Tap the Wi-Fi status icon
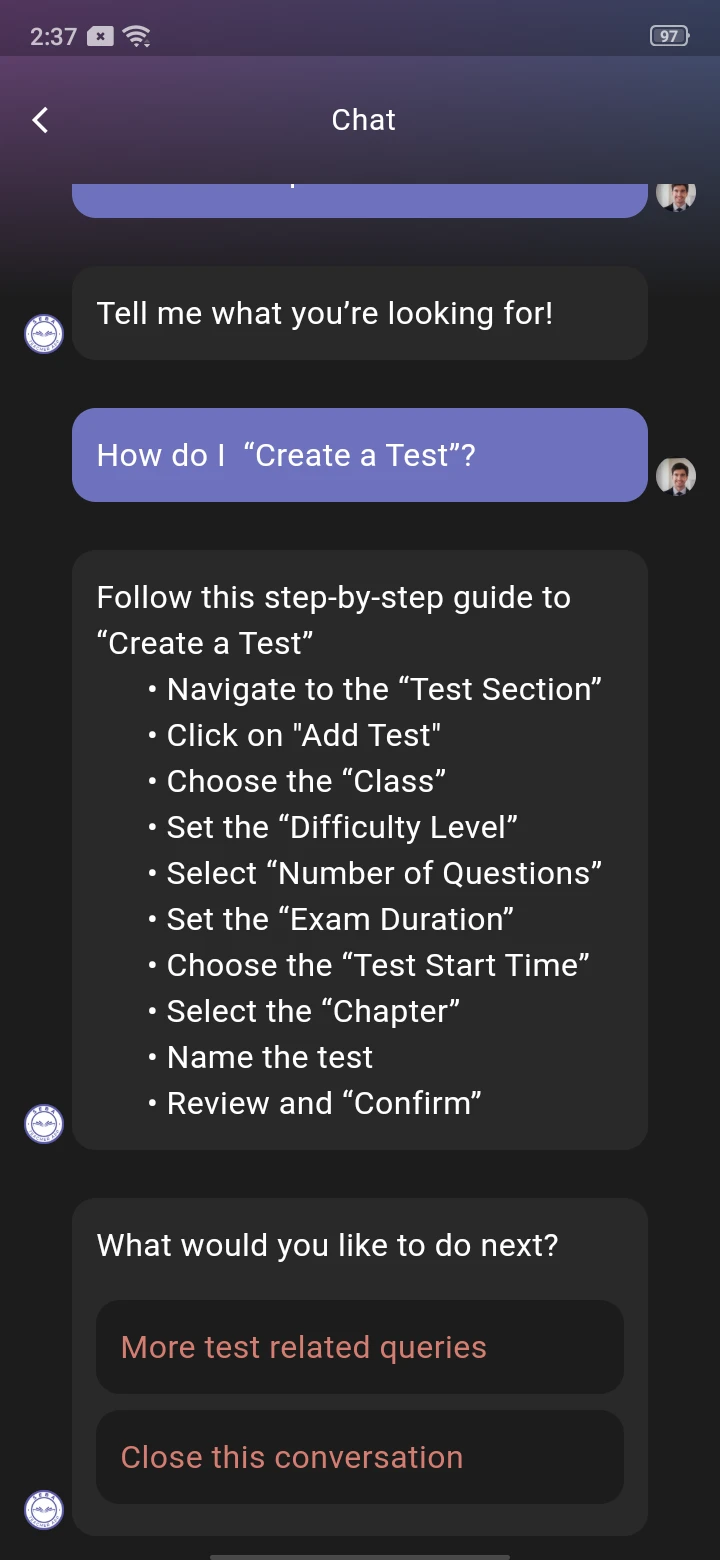 [x=136, y=37]
